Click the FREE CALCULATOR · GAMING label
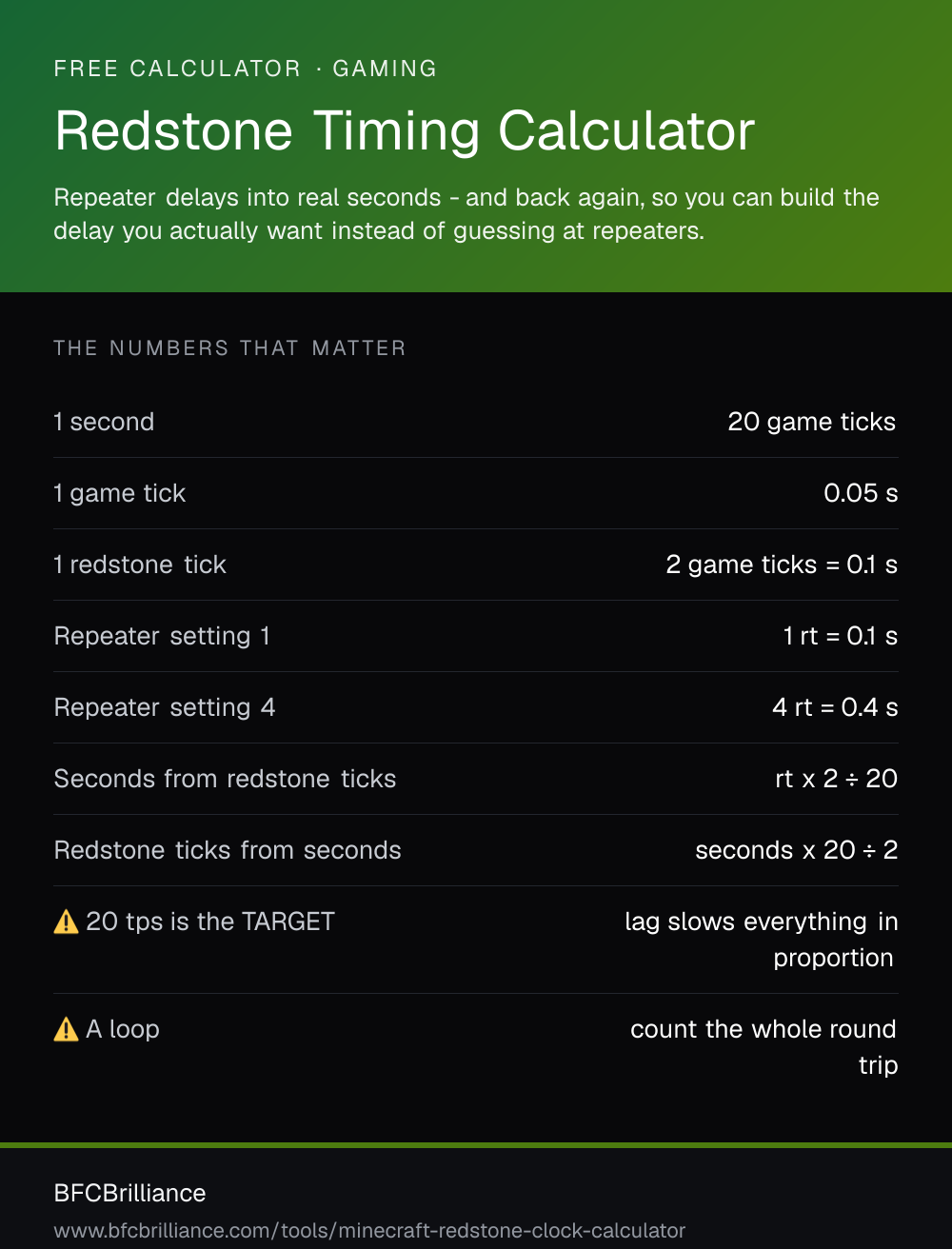Screen dimensions: 952x1249 point(246,69)
